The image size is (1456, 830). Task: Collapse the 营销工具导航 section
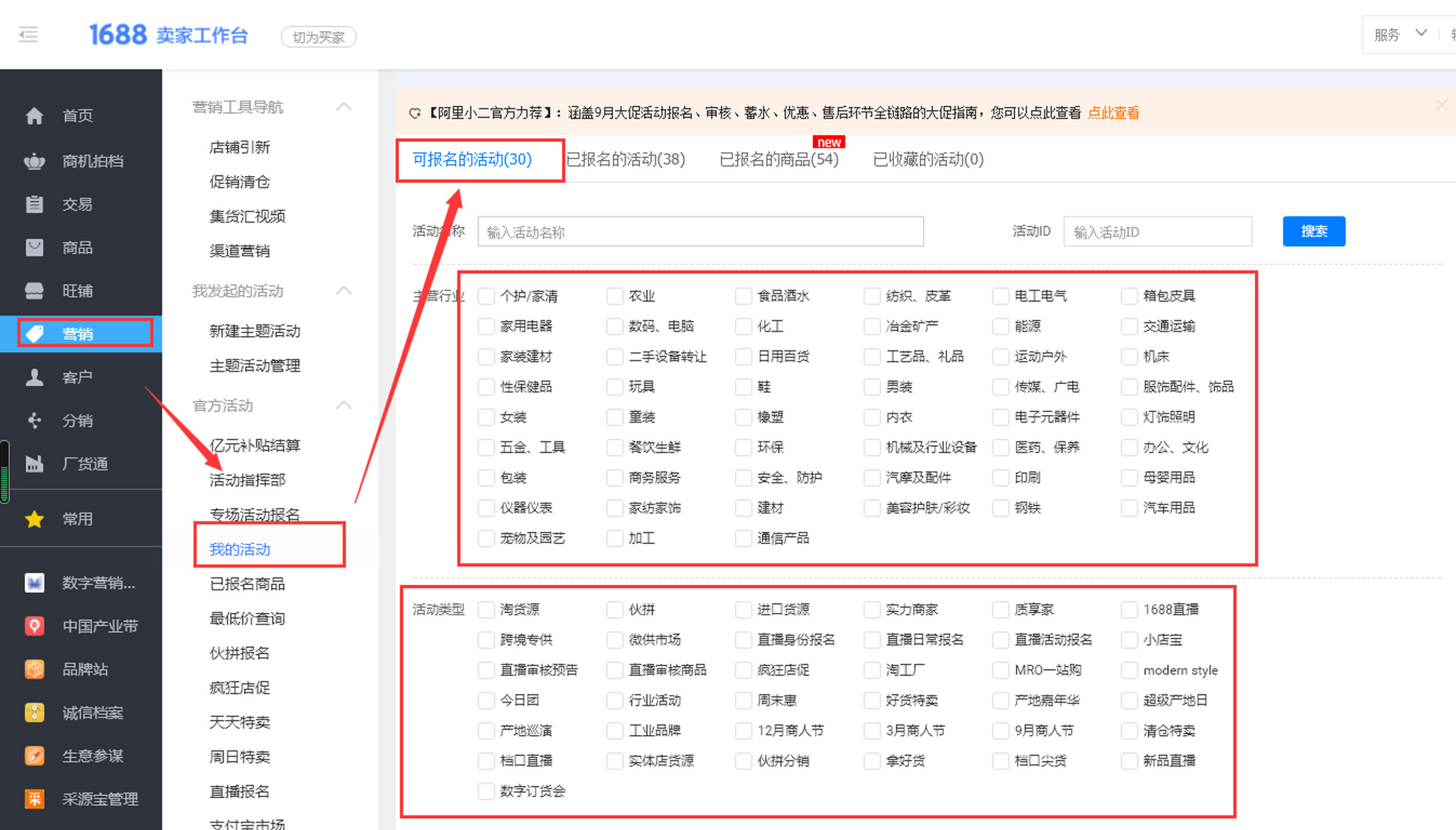click(x=344, y=107)
